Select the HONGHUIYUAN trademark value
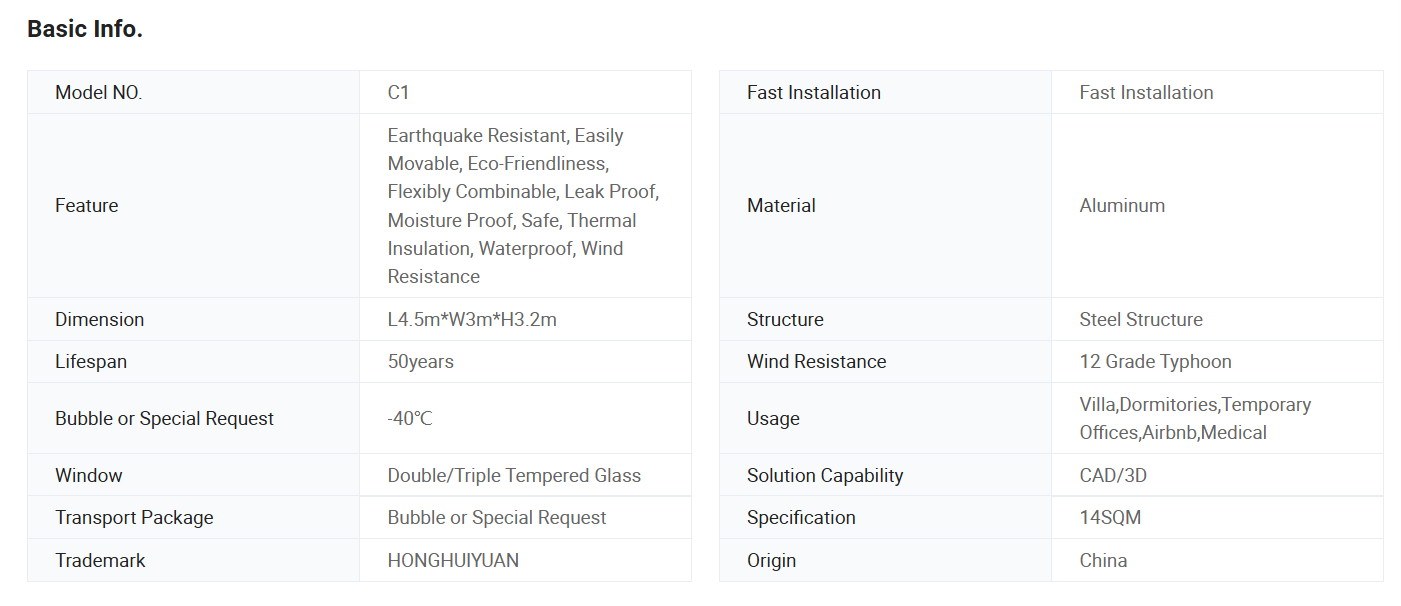Viewport: 1401px width, 606px height. [x=453, y=560]
